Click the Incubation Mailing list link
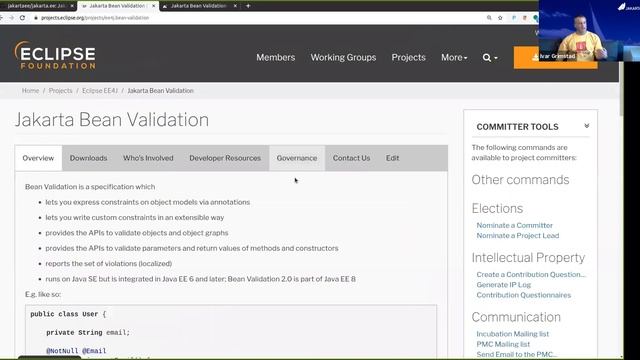The width and height of the screenshot is (640, 360). point(513,334)
